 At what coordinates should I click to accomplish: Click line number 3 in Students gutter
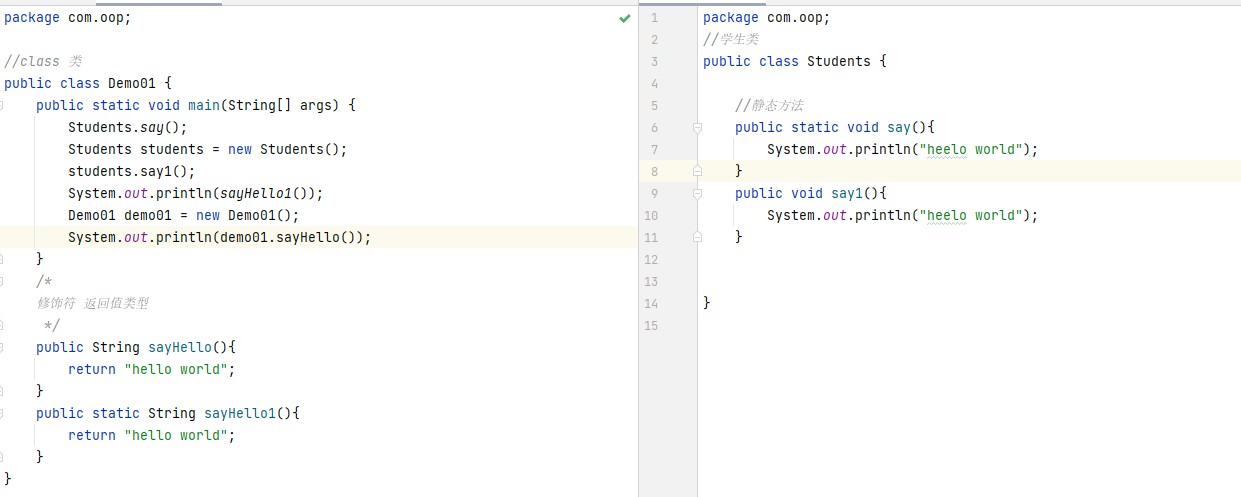point(654,62)
